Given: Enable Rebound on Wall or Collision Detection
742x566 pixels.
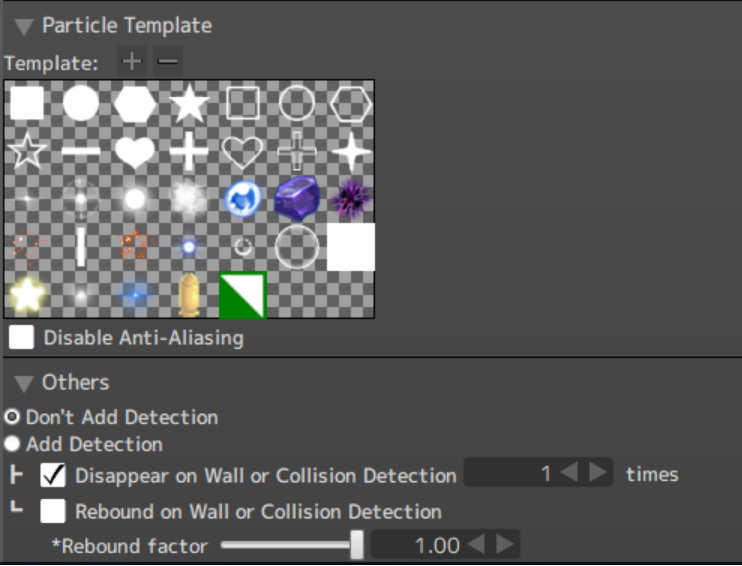Looking at the screenshot, I should point(53,511).
